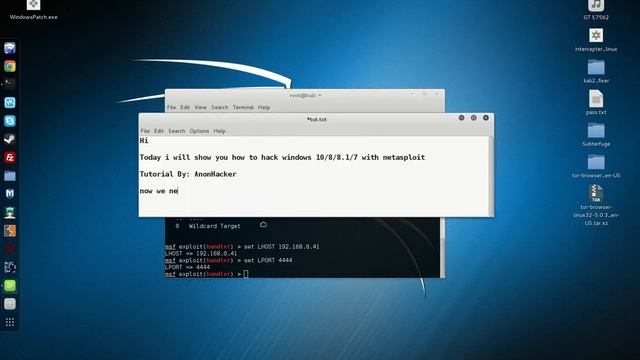
Task: Open the blue W dock icon below the Terminal icon
Action: tap(10, 102)
